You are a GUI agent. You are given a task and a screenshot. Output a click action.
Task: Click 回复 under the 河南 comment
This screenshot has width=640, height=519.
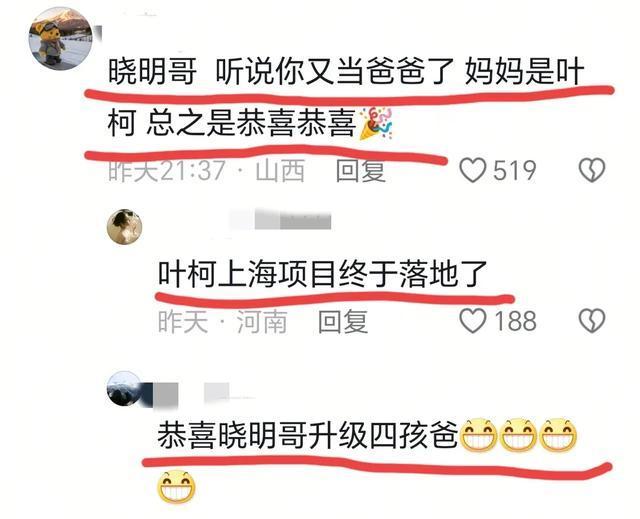[343, 321]
